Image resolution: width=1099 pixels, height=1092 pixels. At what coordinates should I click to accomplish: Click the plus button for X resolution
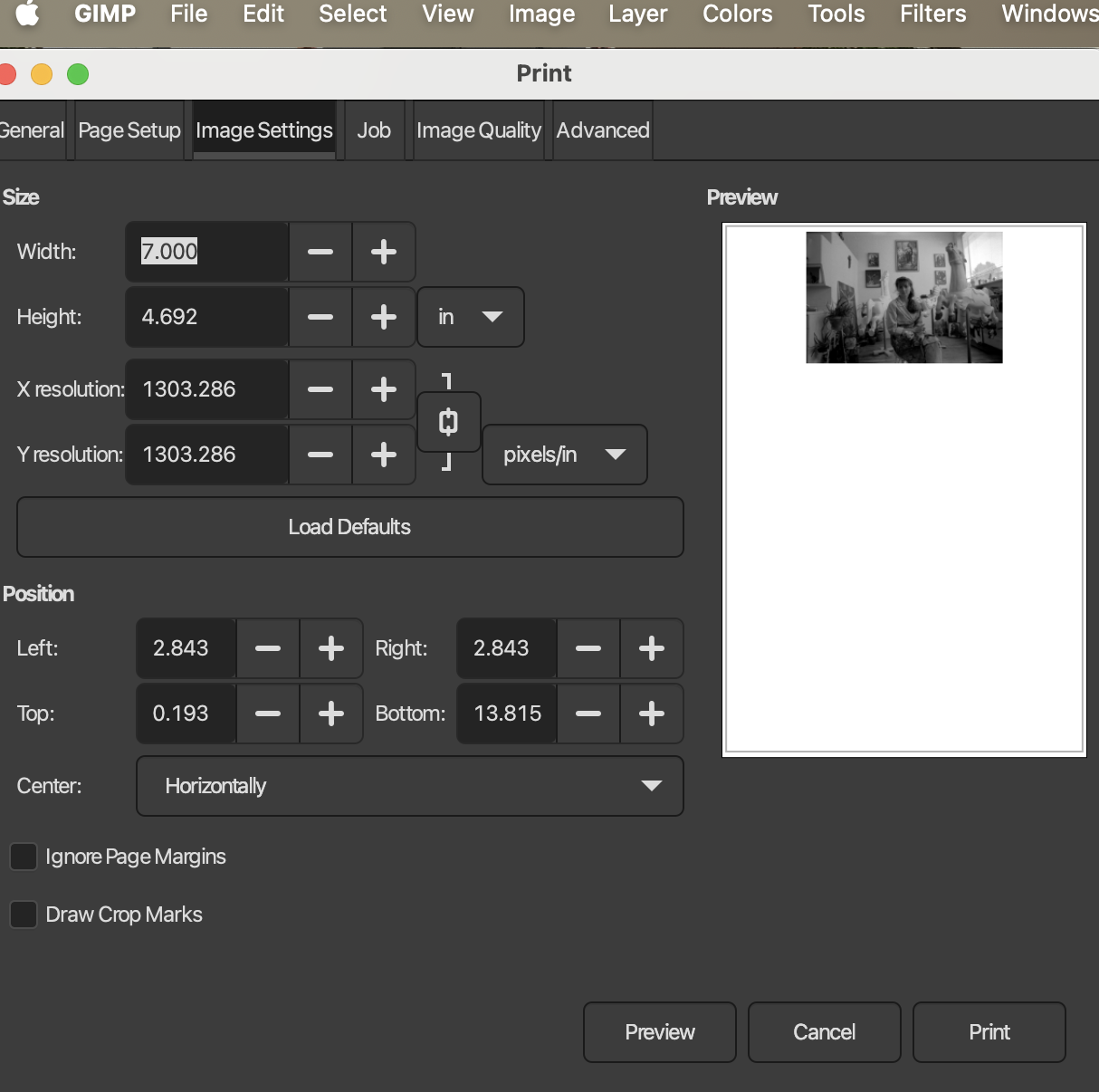(384, 389)
